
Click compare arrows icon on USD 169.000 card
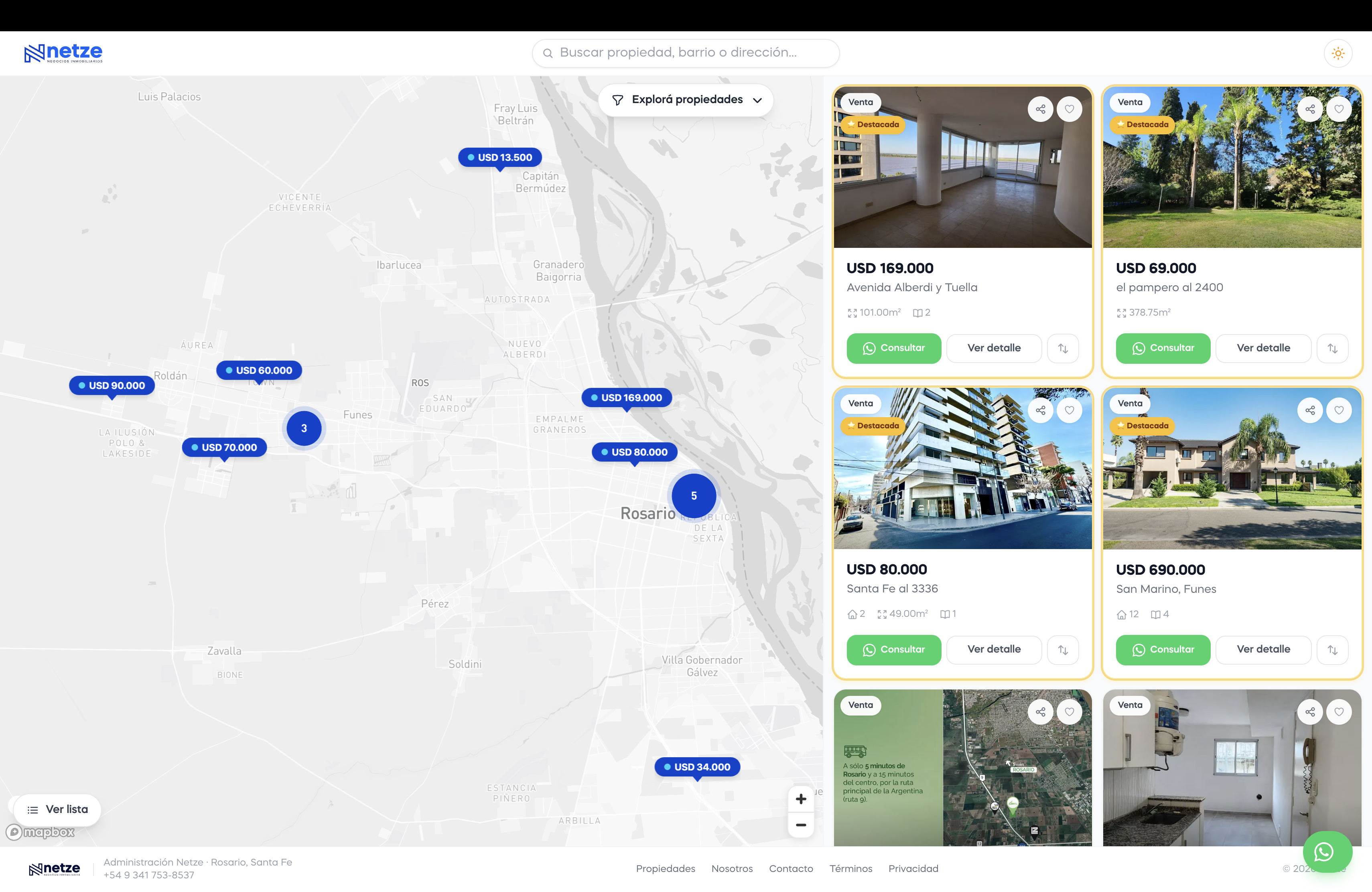point(1063,348)
